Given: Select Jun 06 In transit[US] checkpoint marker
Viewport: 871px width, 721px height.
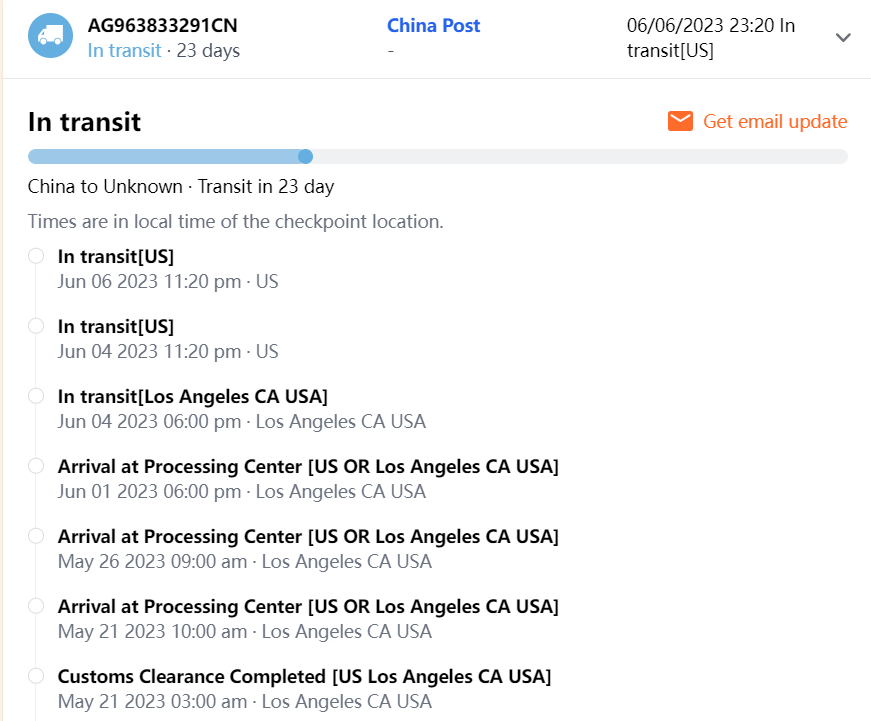Looking at the screenshot, I should [36, 256].
